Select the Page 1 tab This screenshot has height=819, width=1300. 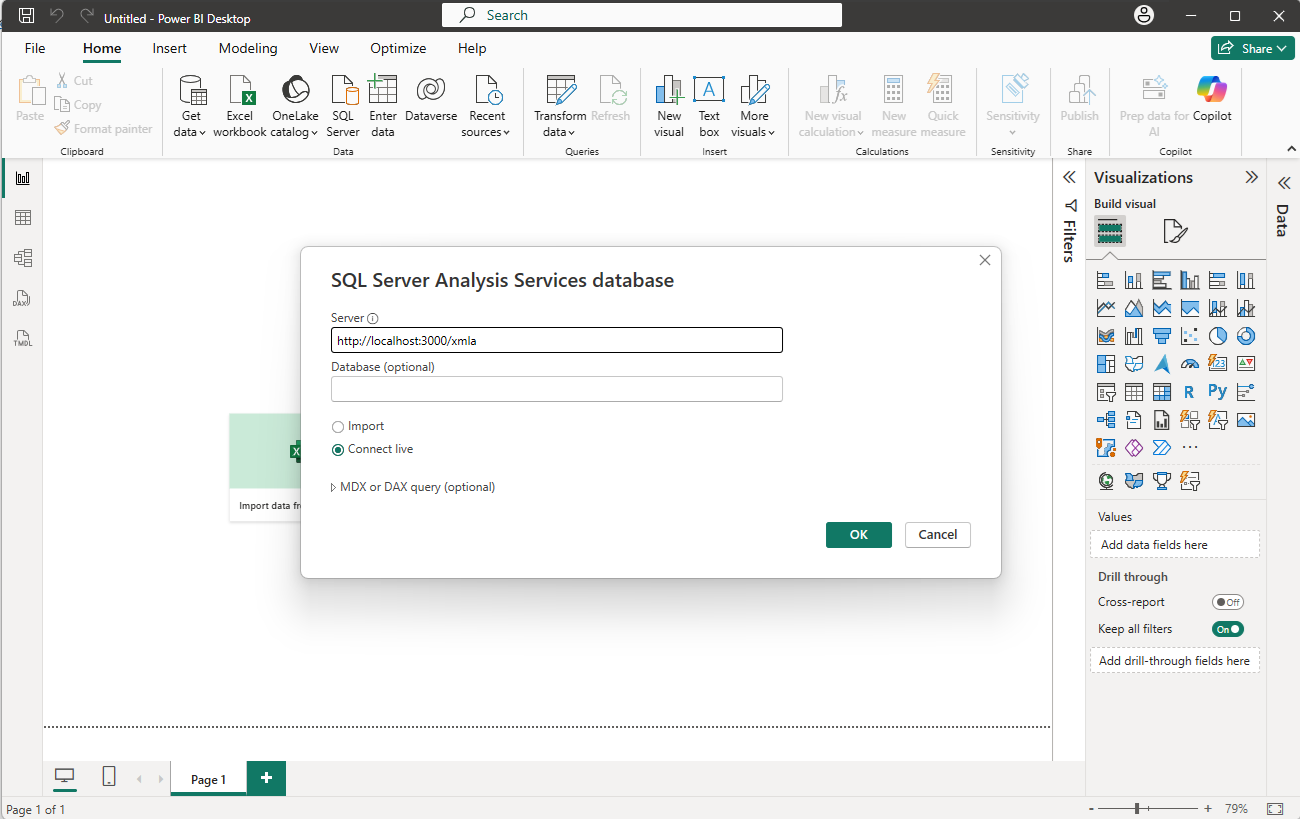208,779
